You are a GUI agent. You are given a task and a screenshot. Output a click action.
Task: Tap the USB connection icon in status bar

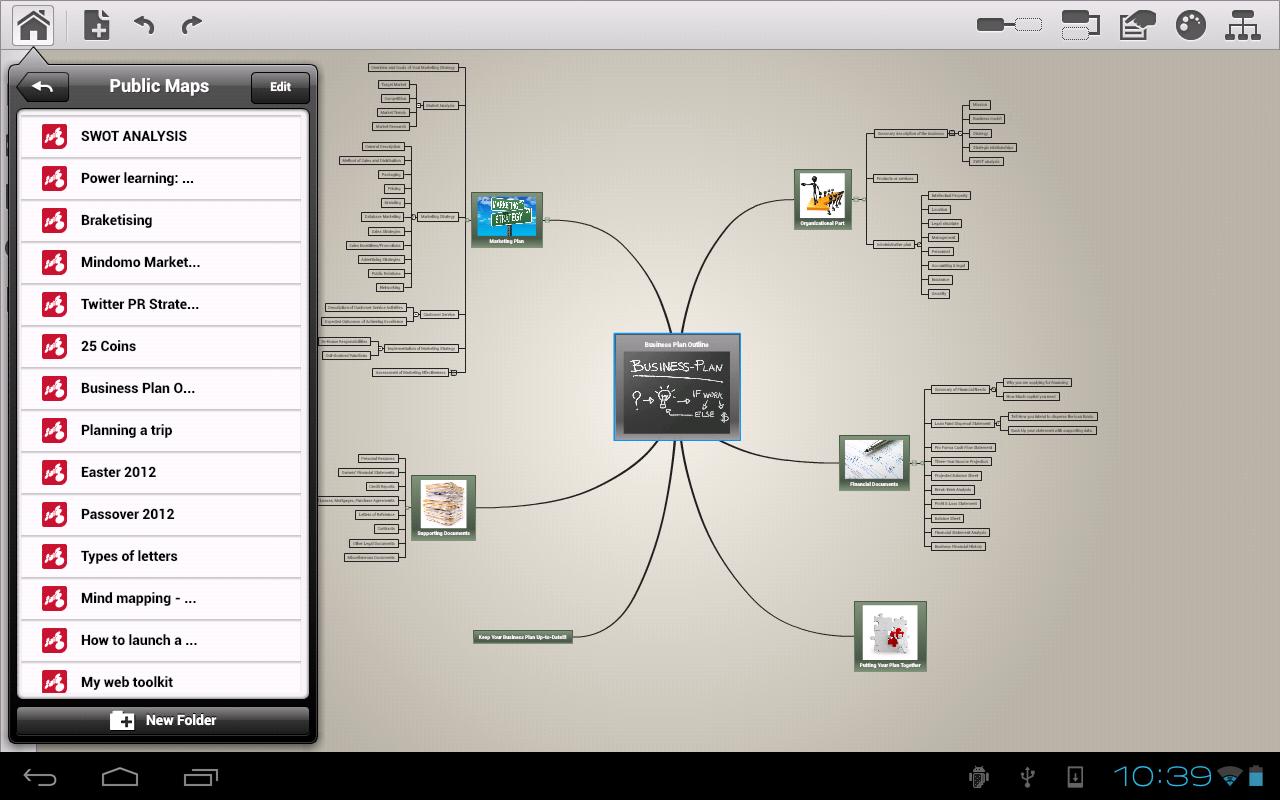pyautogui.click(x=1025, y=776)
